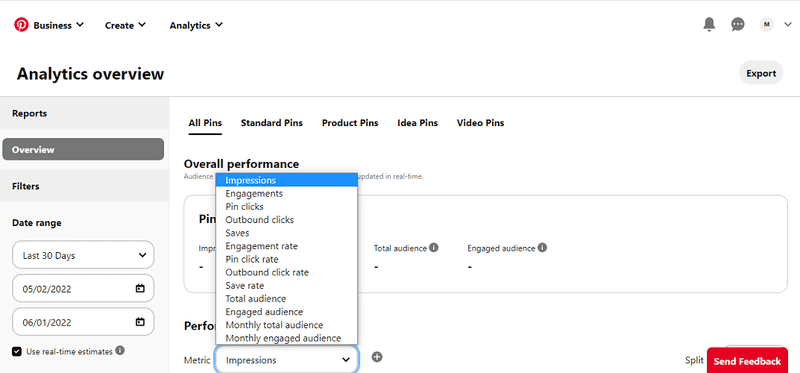The image size is (800, 373).
Task: Select Save rate option
Action: click(x=286, y=285)
